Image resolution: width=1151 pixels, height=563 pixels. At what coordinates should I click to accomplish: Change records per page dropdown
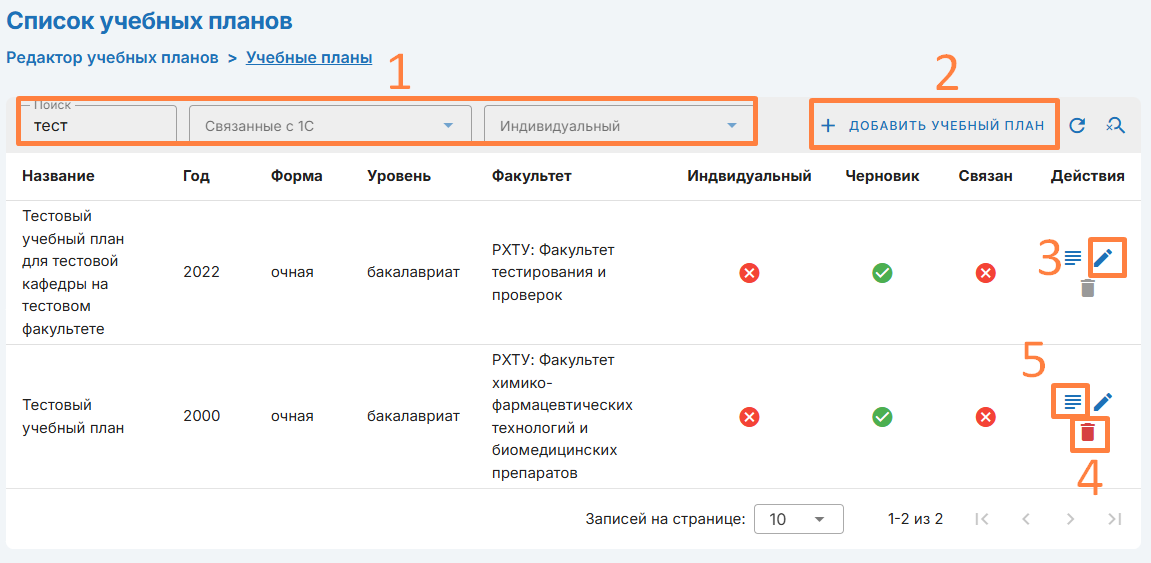pyautogui.click(x=798, y=519)
